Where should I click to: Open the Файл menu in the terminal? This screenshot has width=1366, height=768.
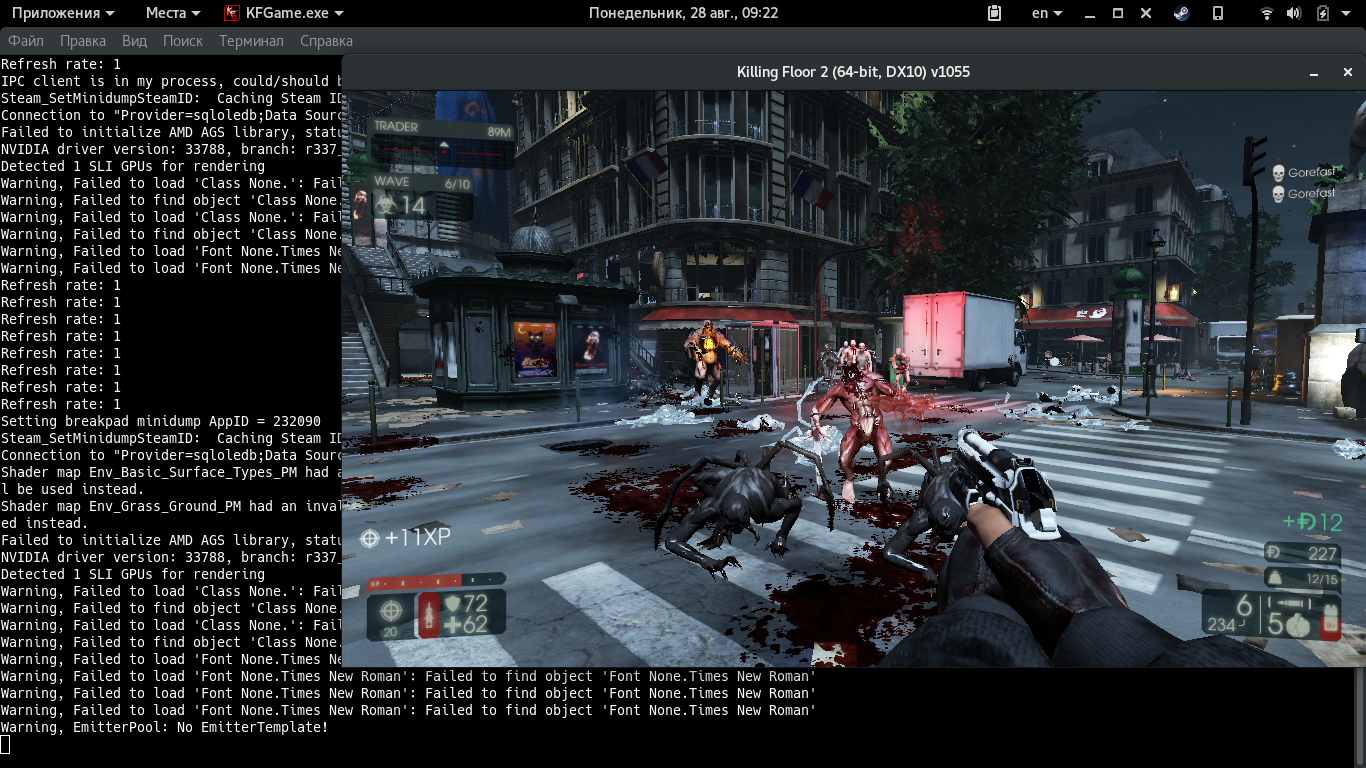[x=26, y=41]
